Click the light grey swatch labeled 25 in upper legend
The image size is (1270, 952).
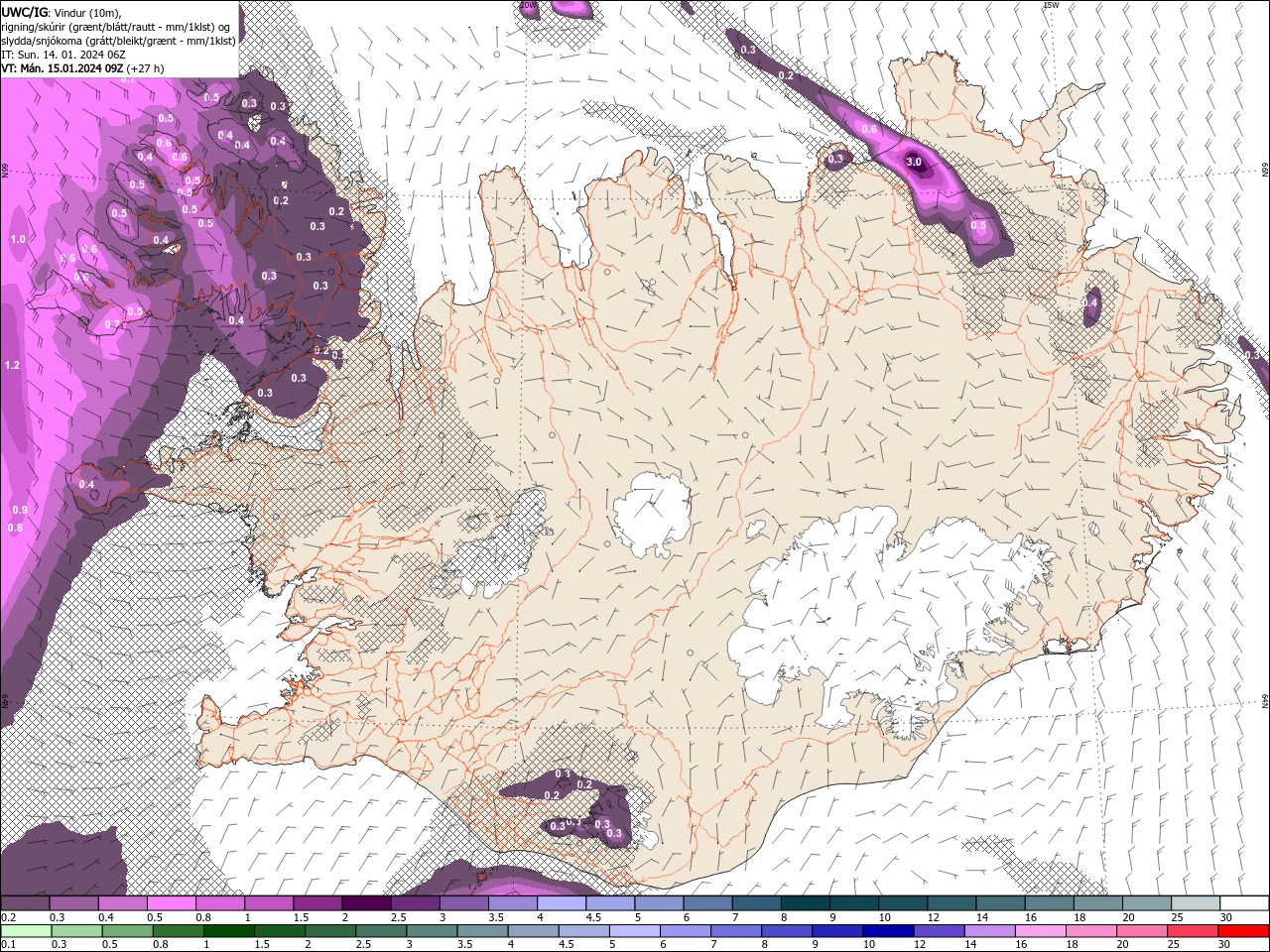coord(1196,903)
